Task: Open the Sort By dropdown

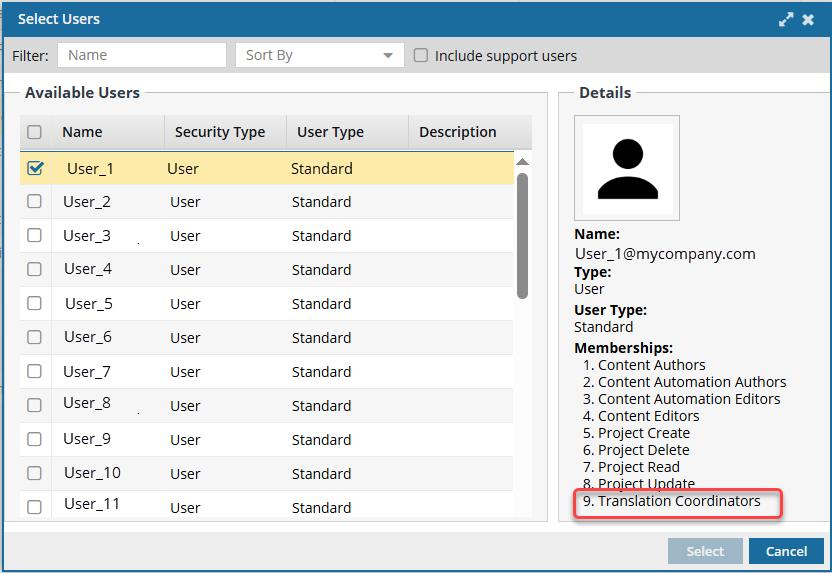Action: [319, 55]
